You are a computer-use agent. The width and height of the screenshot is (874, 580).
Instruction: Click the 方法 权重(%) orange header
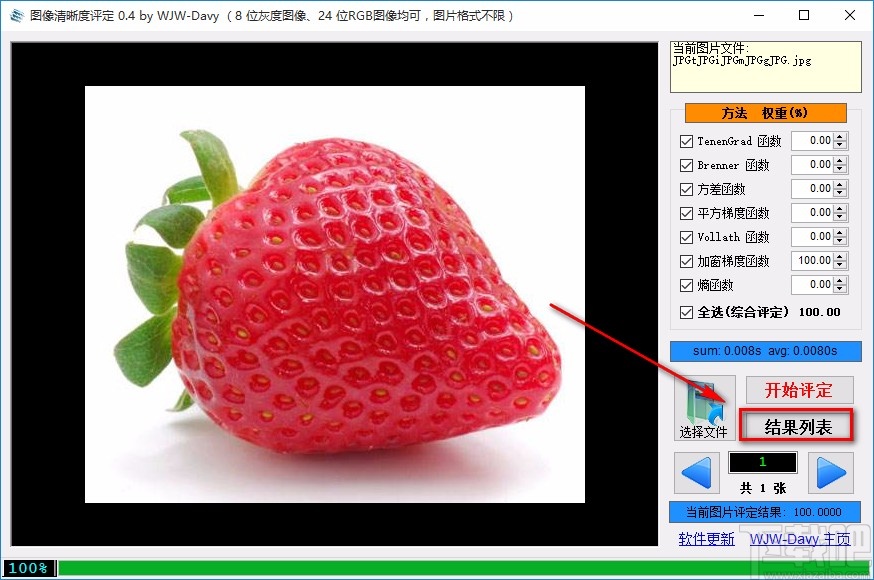click(x=765, y=113)
